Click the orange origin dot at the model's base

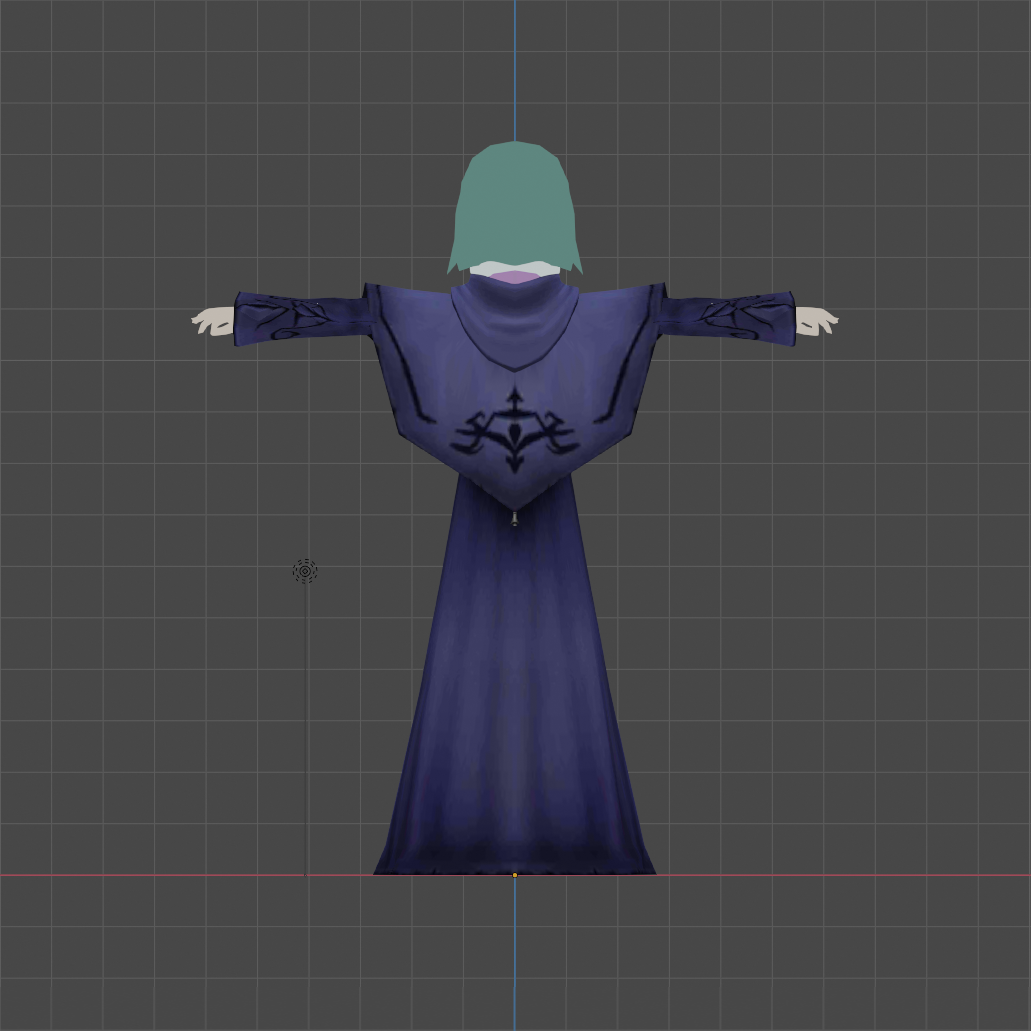pos(515,875)
